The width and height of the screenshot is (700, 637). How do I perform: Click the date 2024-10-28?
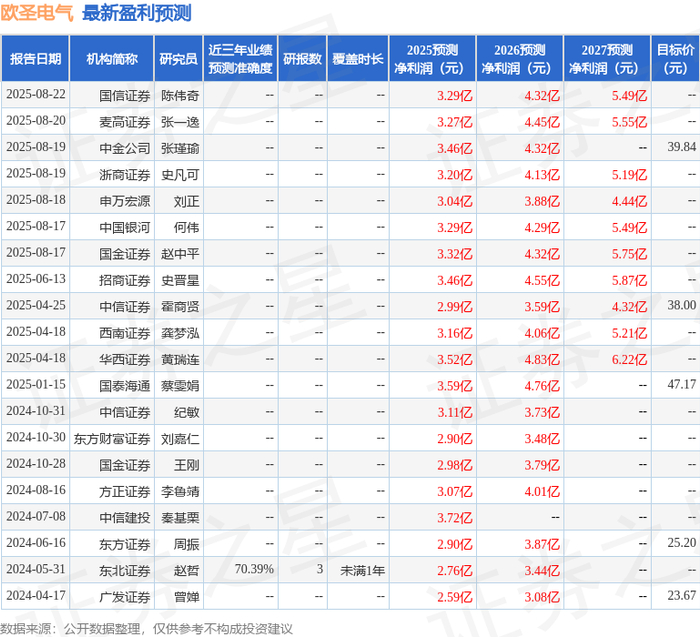(x=36, y=464)
